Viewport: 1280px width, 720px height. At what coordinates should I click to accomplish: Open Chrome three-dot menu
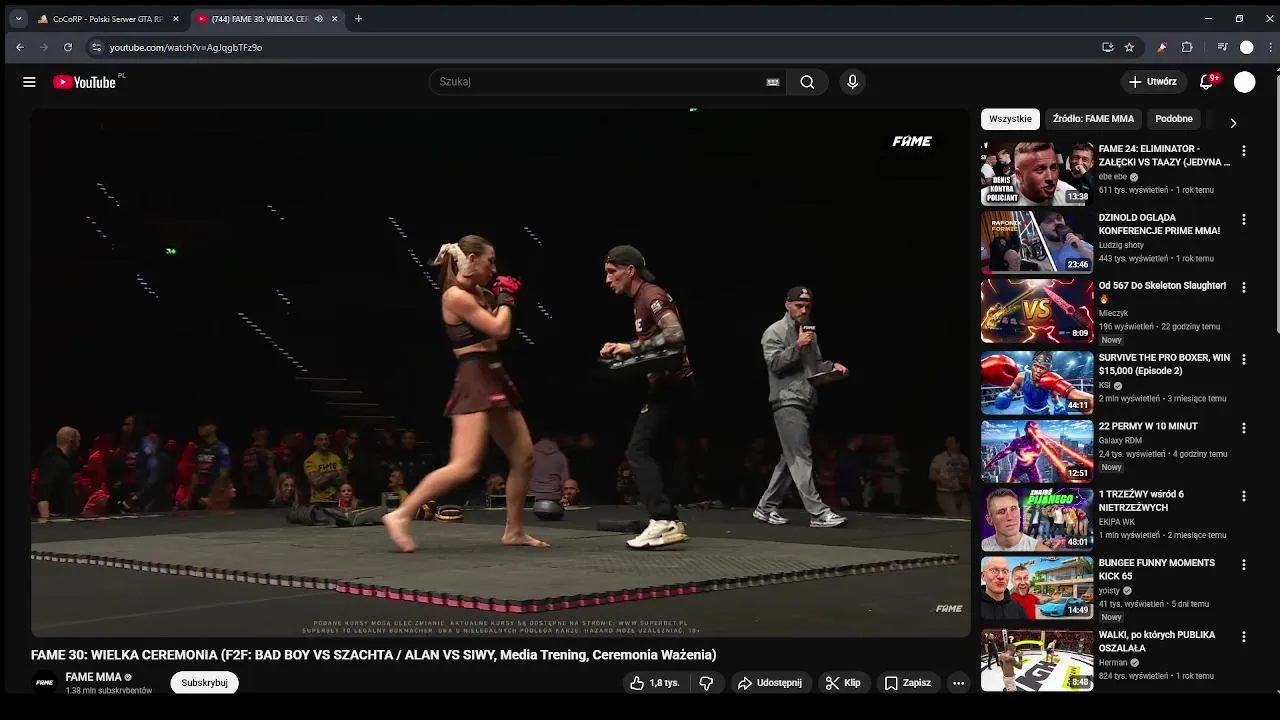(1271, 47)
